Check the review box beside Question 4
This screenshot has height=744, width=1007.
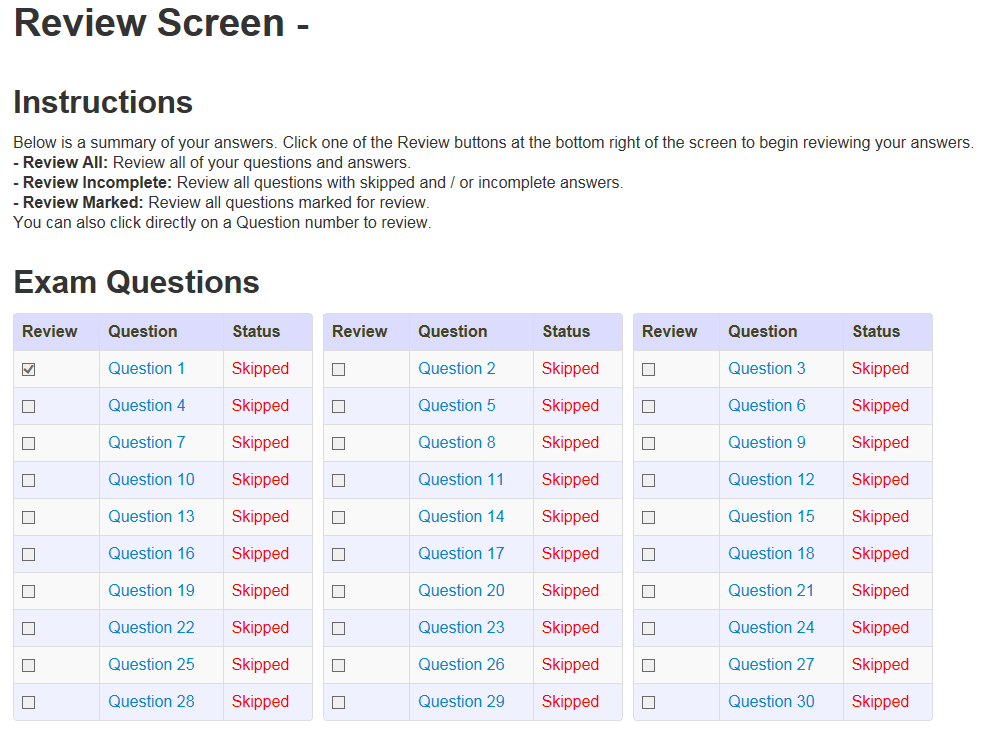[28, 407]
